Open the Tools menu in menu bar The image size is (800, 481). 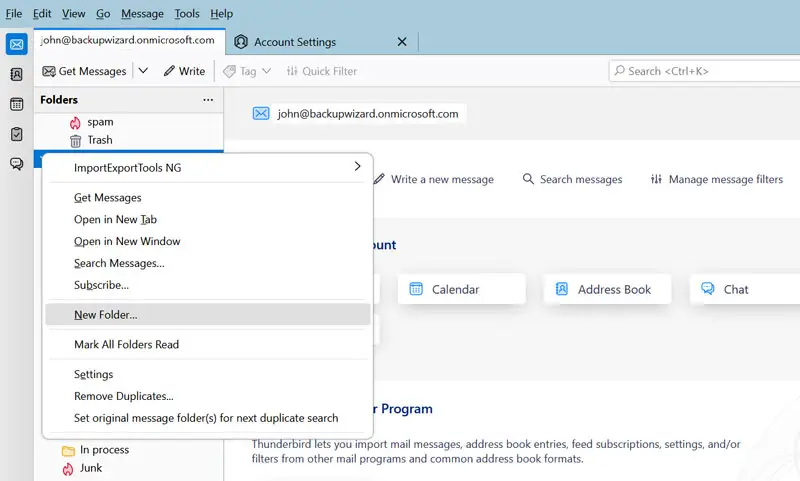[x=187, y=14]
